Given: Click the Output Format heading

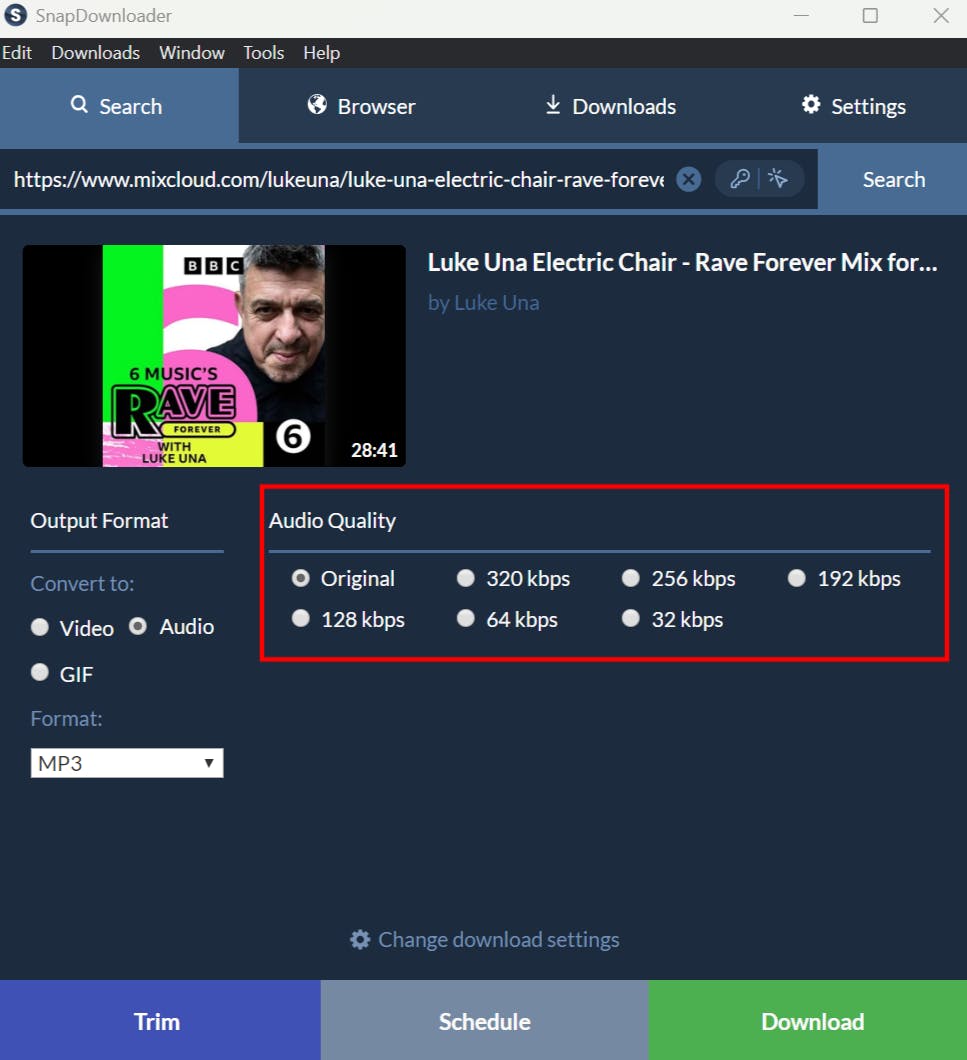Looking at the screenshot, I should 99,521.
